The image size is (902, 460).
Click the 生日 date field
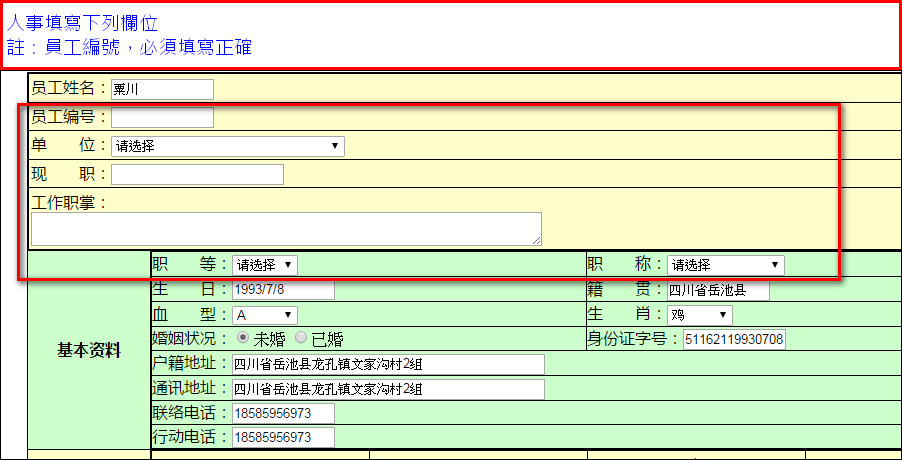[282, 290]
